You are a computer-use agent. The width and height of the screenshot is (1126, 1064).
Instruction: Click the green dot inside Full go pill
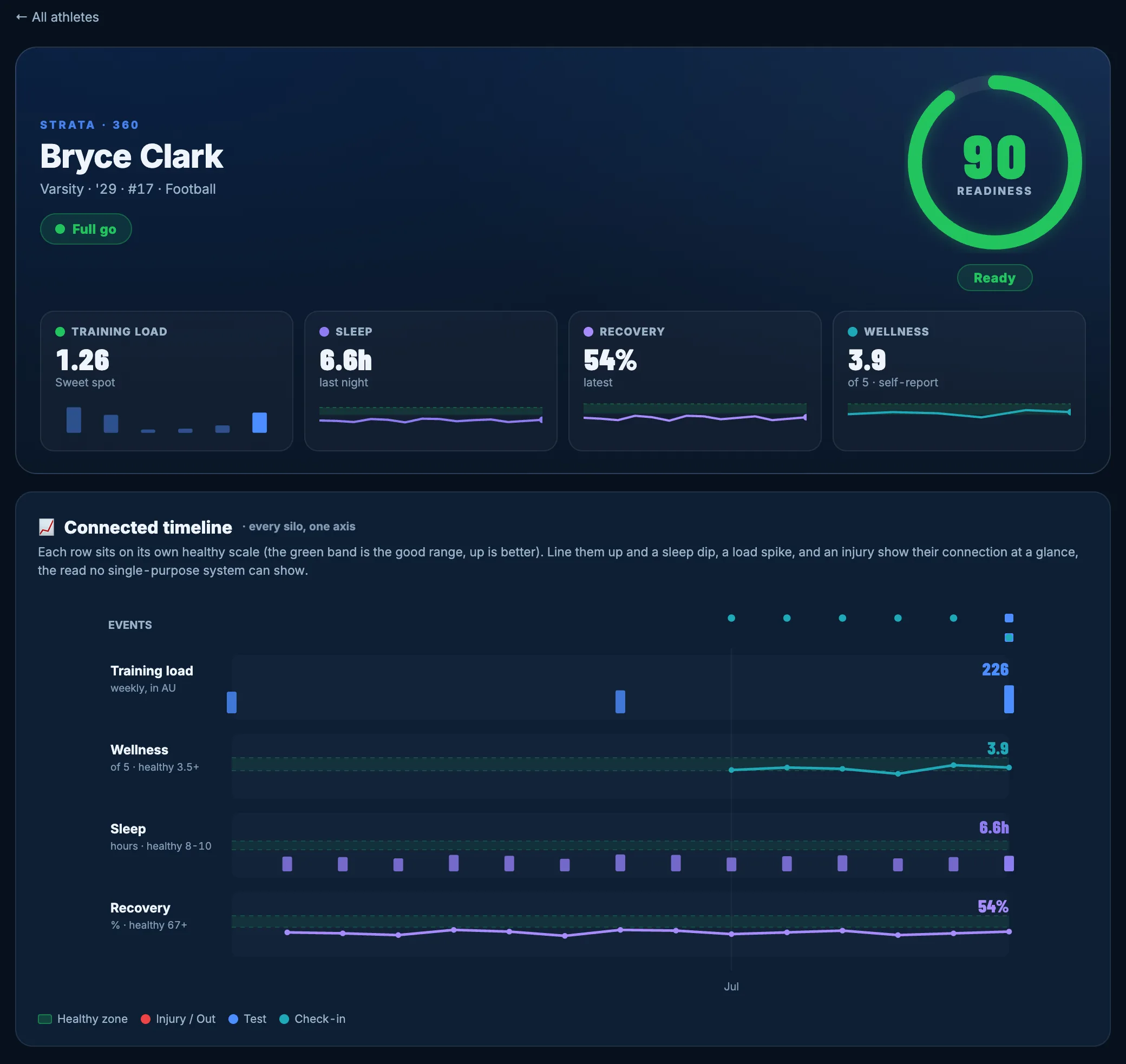click(x=60, y=229)
